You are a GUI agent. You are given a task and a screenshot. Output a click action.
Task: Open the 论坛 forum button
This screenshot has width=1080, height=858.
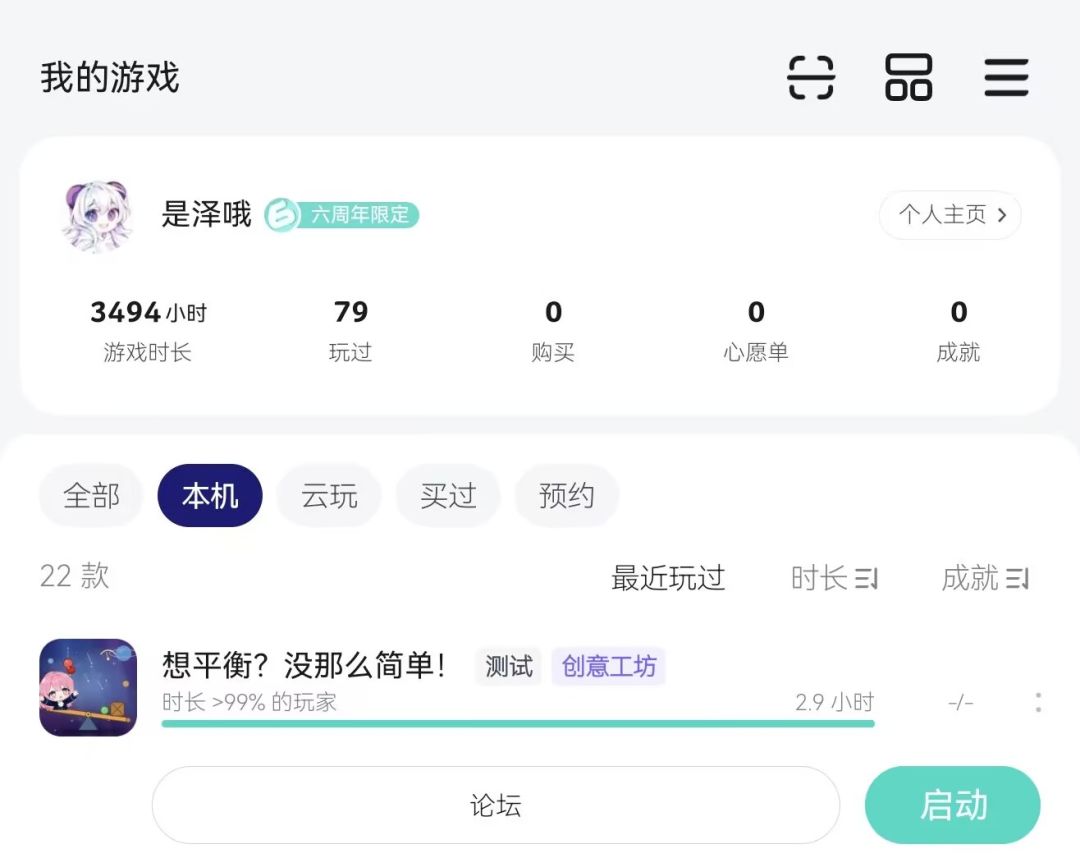pyautogui.click(x=496, y=805)
